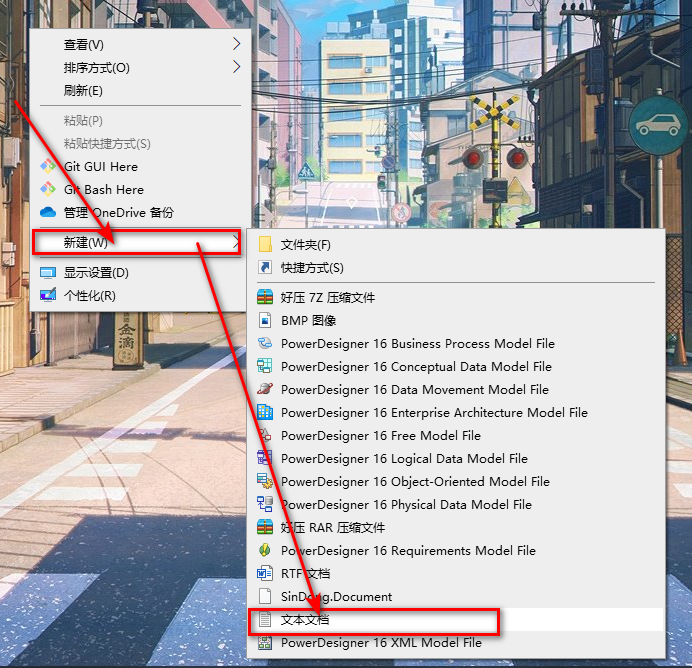This screenshot has width=692, height=668.
Task: Expand the 排序方式(O) submenu arrow
Action: (236, 67)
